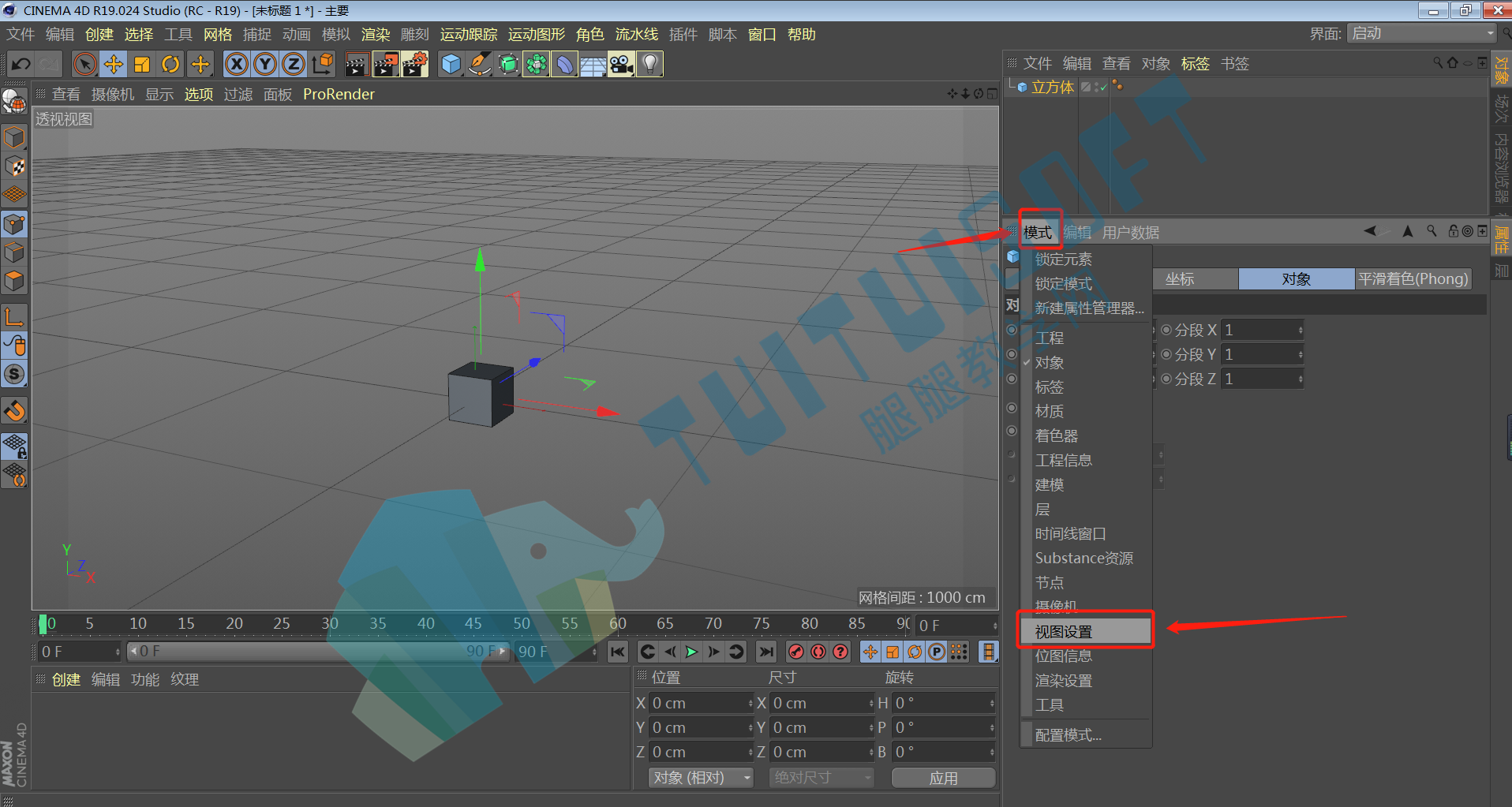The height and width of the screenshot is (807, 1512).
Task: Select the Live Selection arrow tool
Action: click(84, 64)
